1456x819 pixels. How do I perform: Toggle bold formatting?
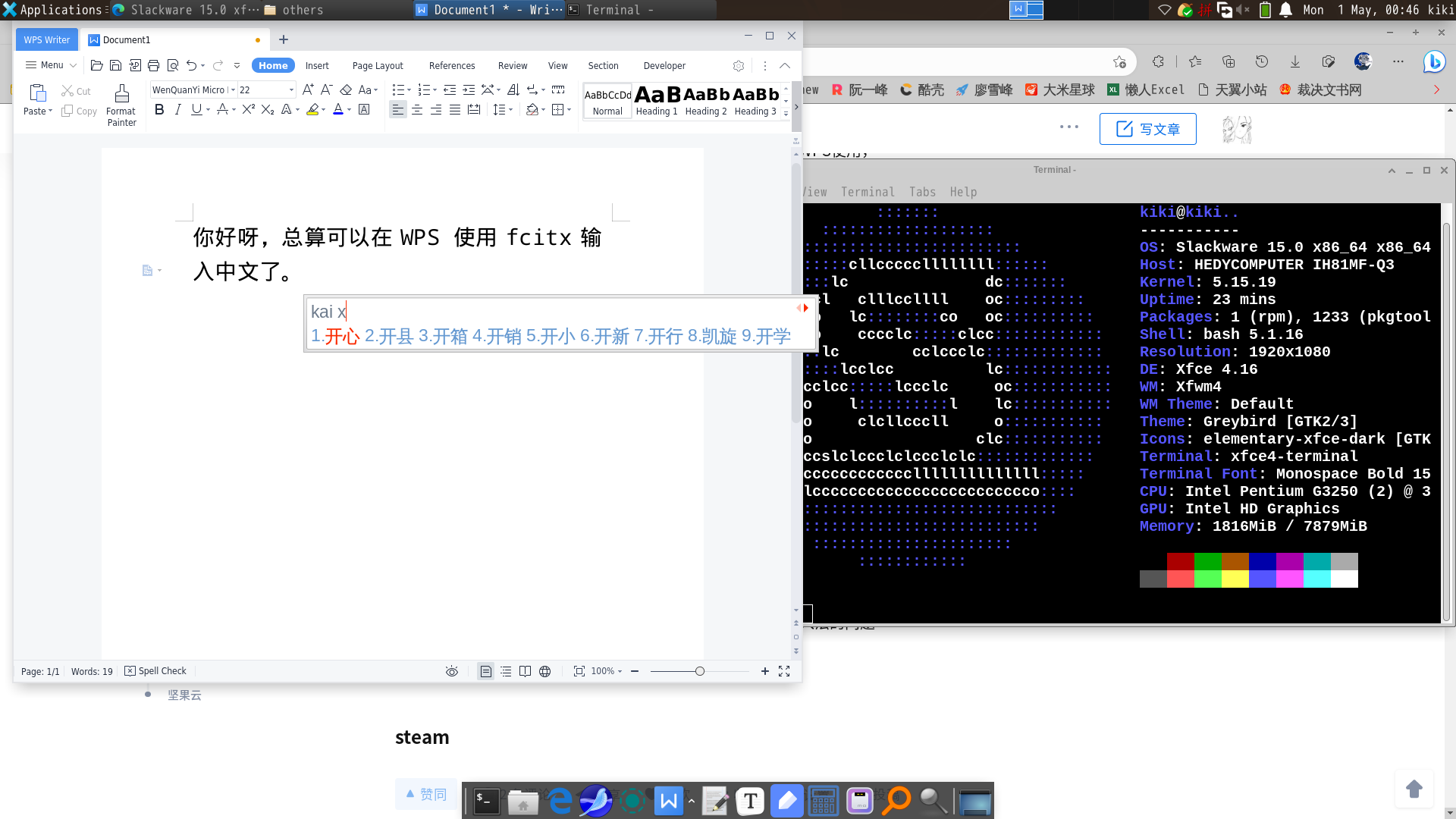click(158, 110)
